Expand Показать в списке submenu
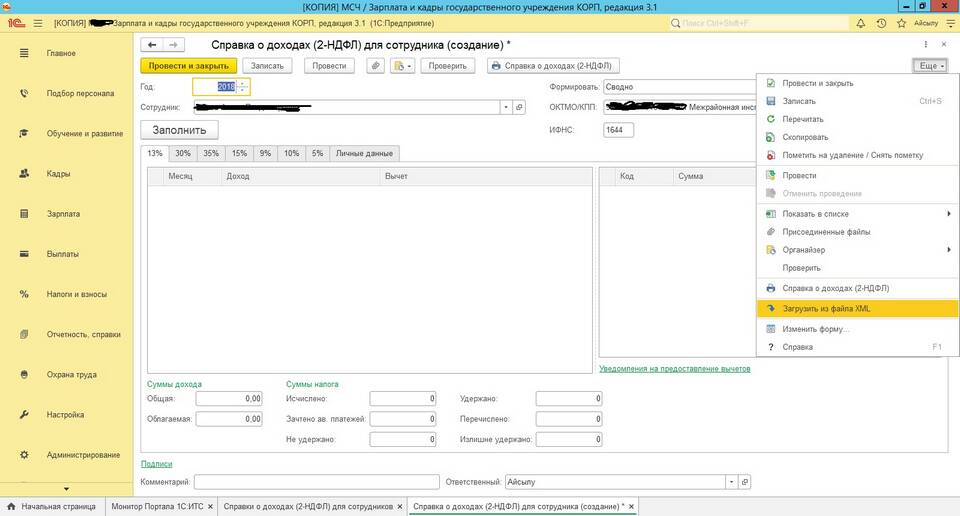Viewport: 960px width, 516px height. point(948,214)
